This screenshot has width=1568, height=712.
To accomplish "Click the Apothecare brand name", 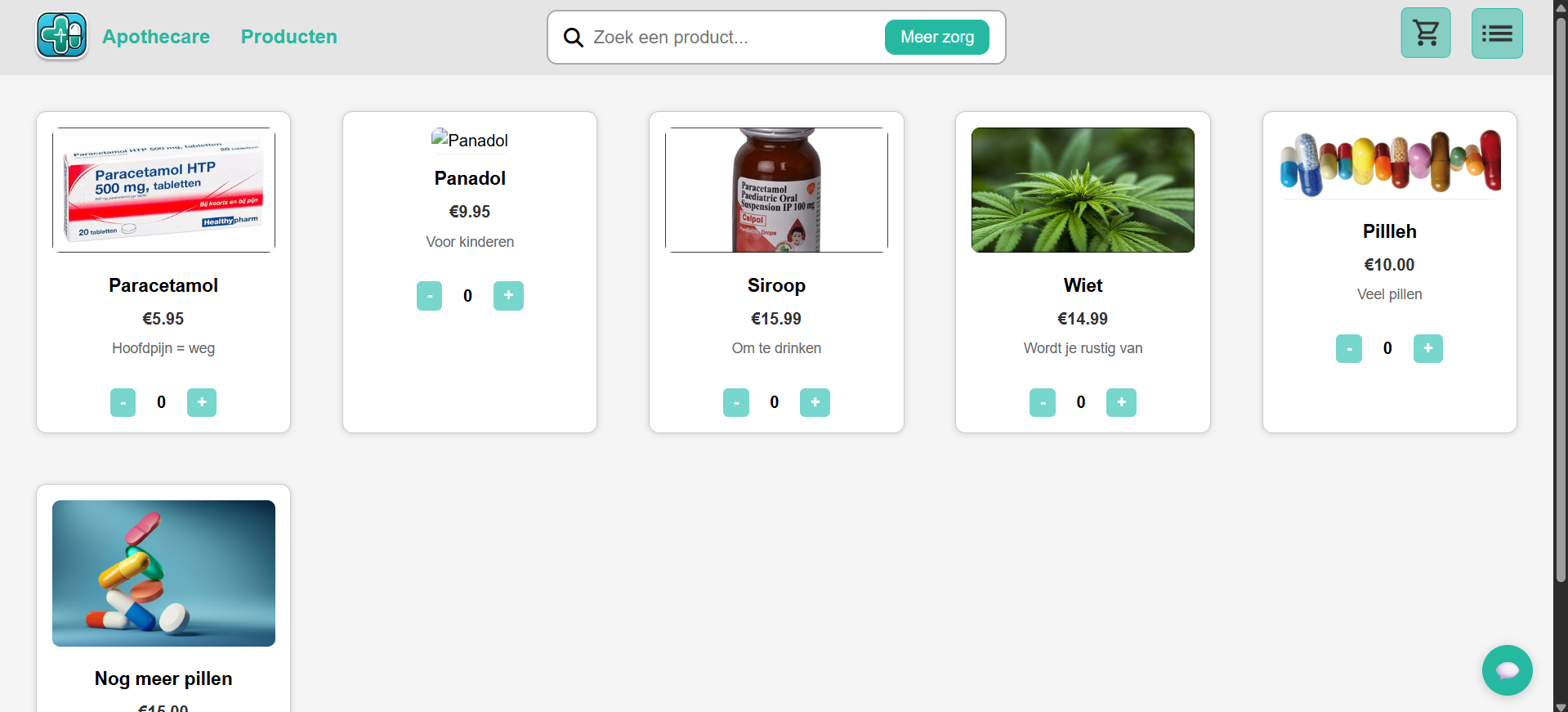I will coord(155,37).
